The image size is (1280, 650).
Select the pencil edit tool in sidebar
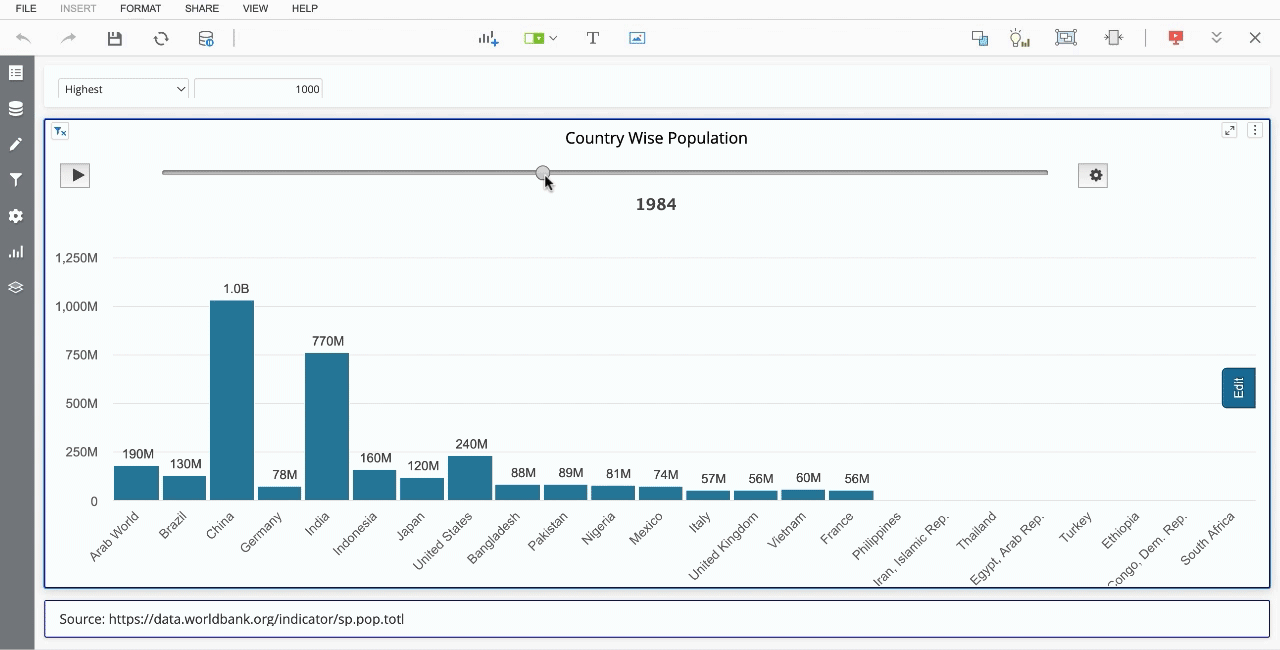[15, 144]
